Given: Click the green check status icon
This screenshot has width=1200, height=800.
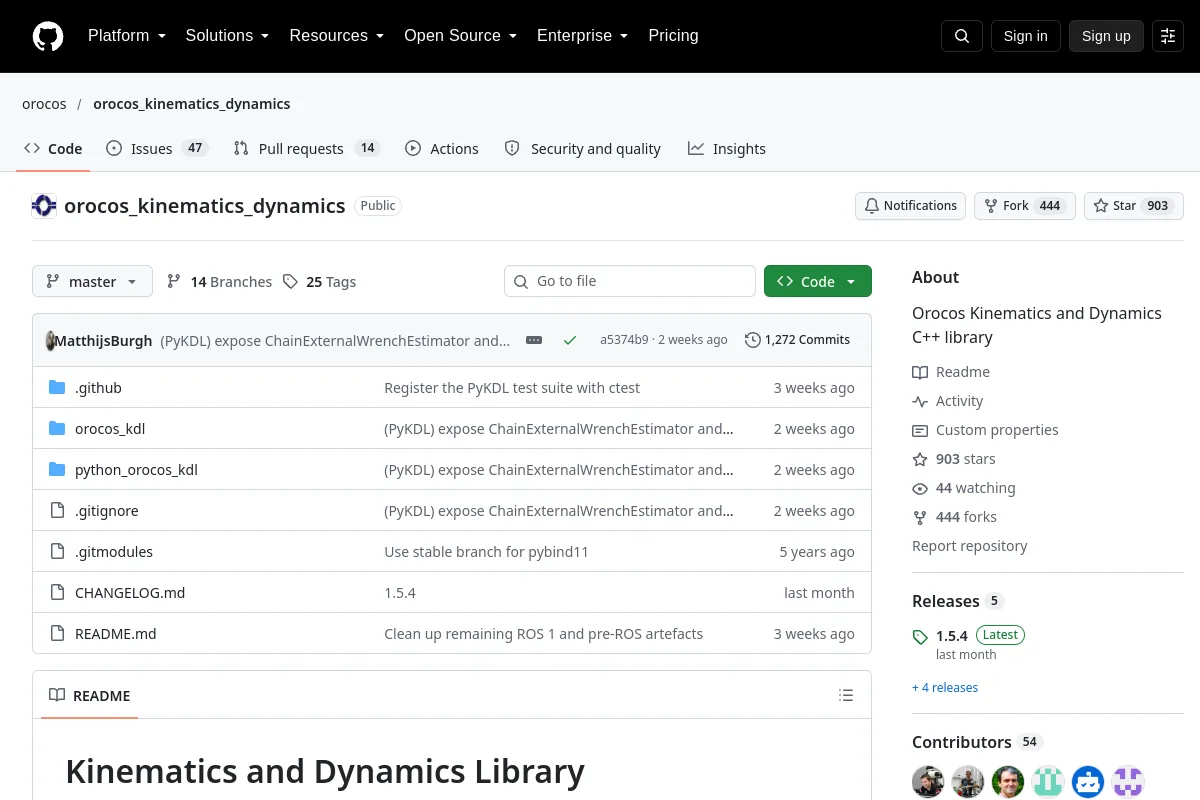Looking at the screenshot, I should click(570, 340).
